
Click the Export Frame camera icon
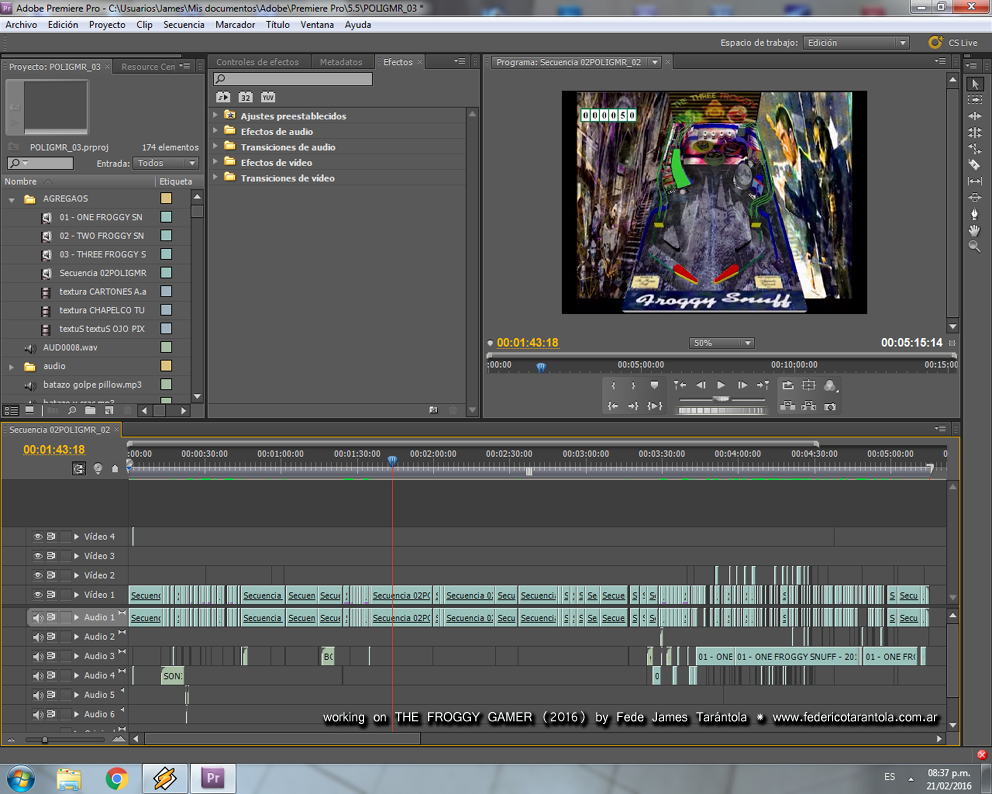830,406
